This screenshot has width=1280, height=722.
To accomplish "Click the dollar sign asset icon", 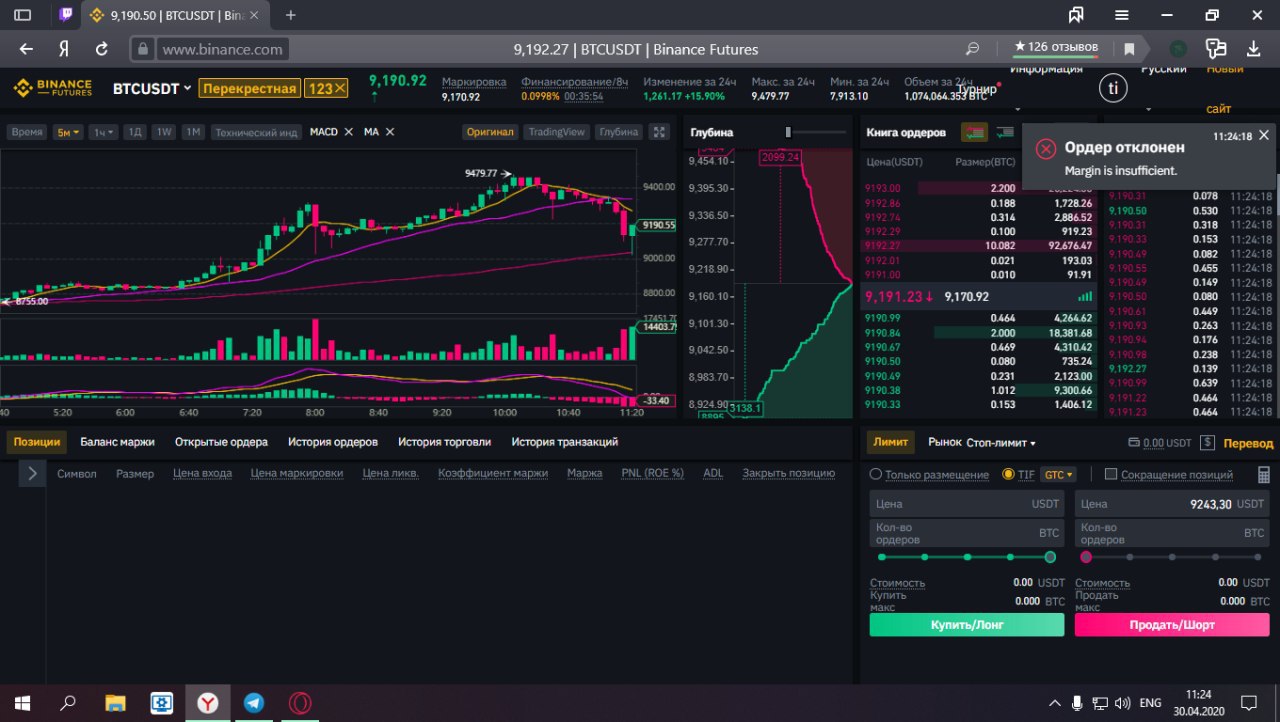I will [x=1208, y=443].
